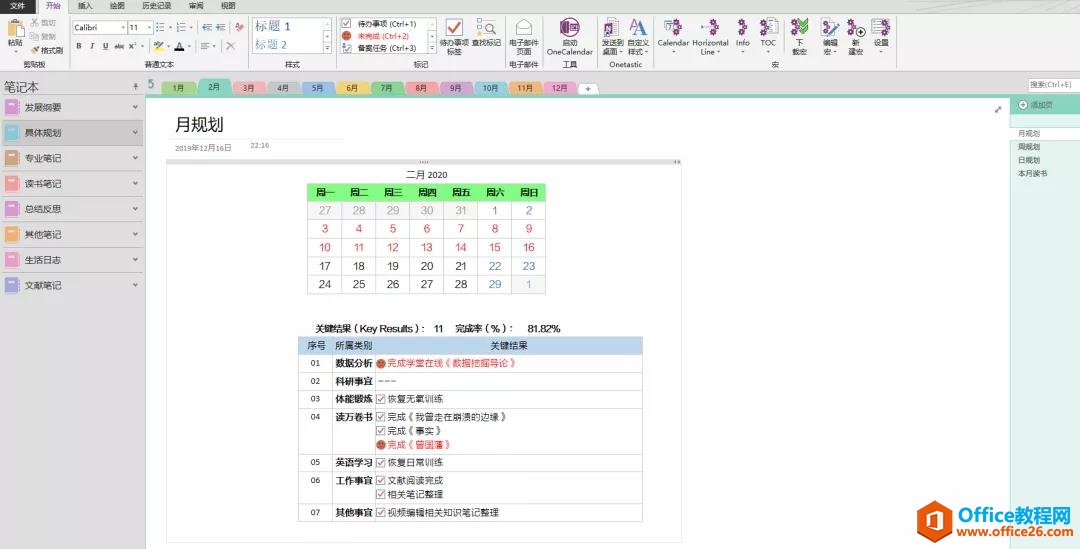Click 添加页 to add a page
1080x549 pixels.
1035,105
